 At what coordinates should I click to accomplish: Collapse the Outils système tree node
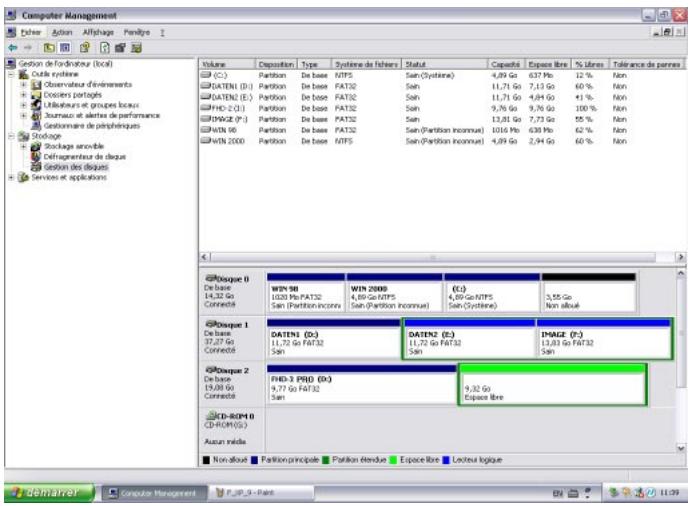pos(12,74)
